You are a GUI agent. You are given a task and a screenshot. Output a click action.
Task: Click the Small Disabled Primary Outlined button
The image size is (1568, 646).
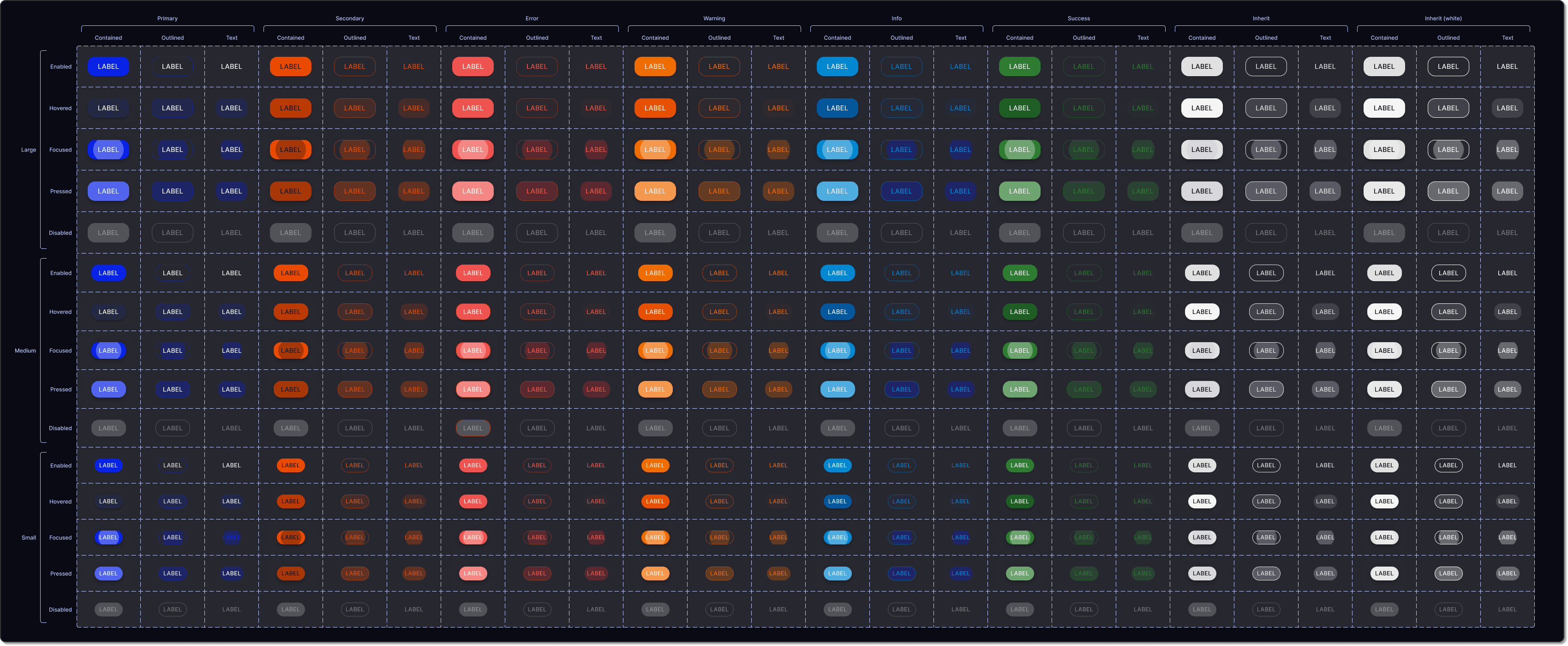click(172, 609)
